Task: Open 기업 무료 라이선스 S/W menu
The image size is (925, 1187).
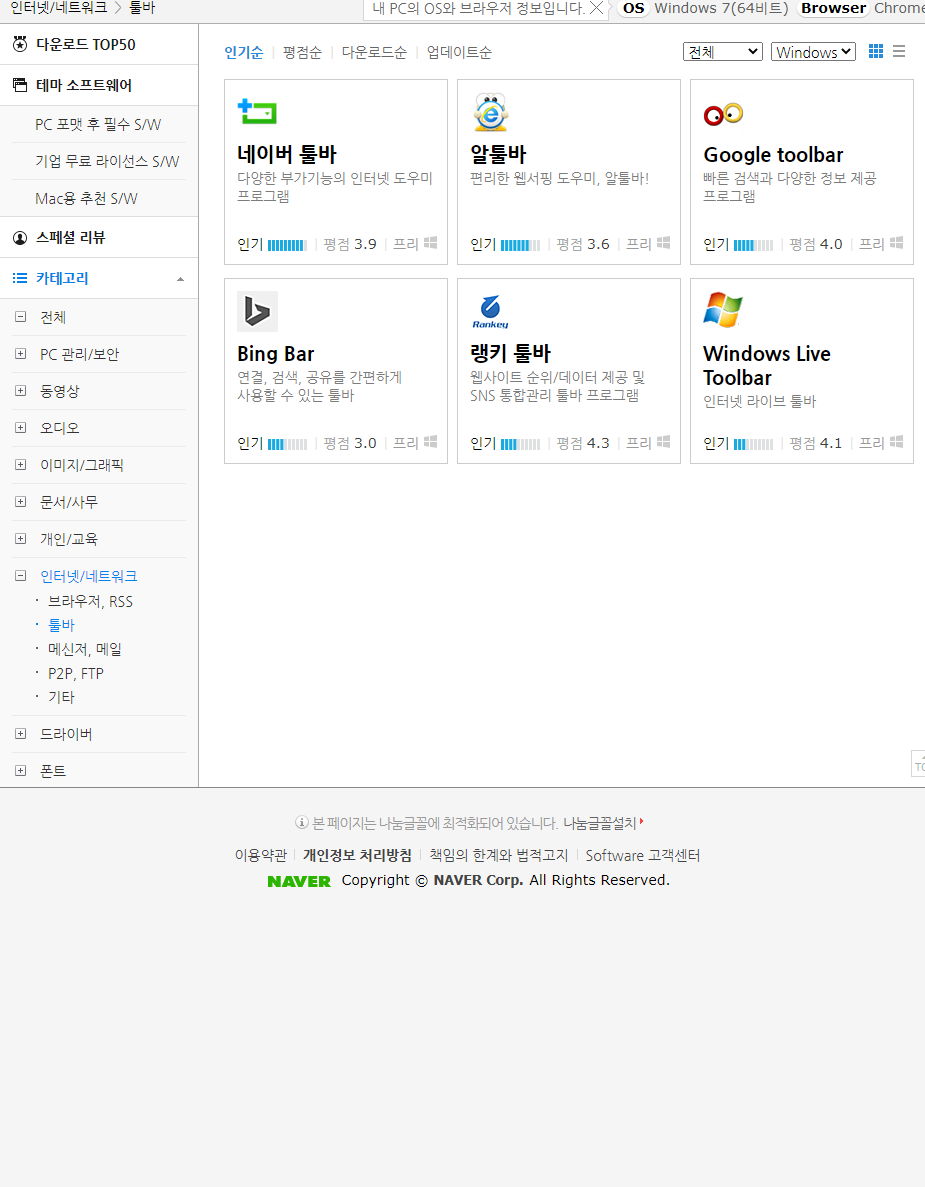Action: click(x=107, y=161)
